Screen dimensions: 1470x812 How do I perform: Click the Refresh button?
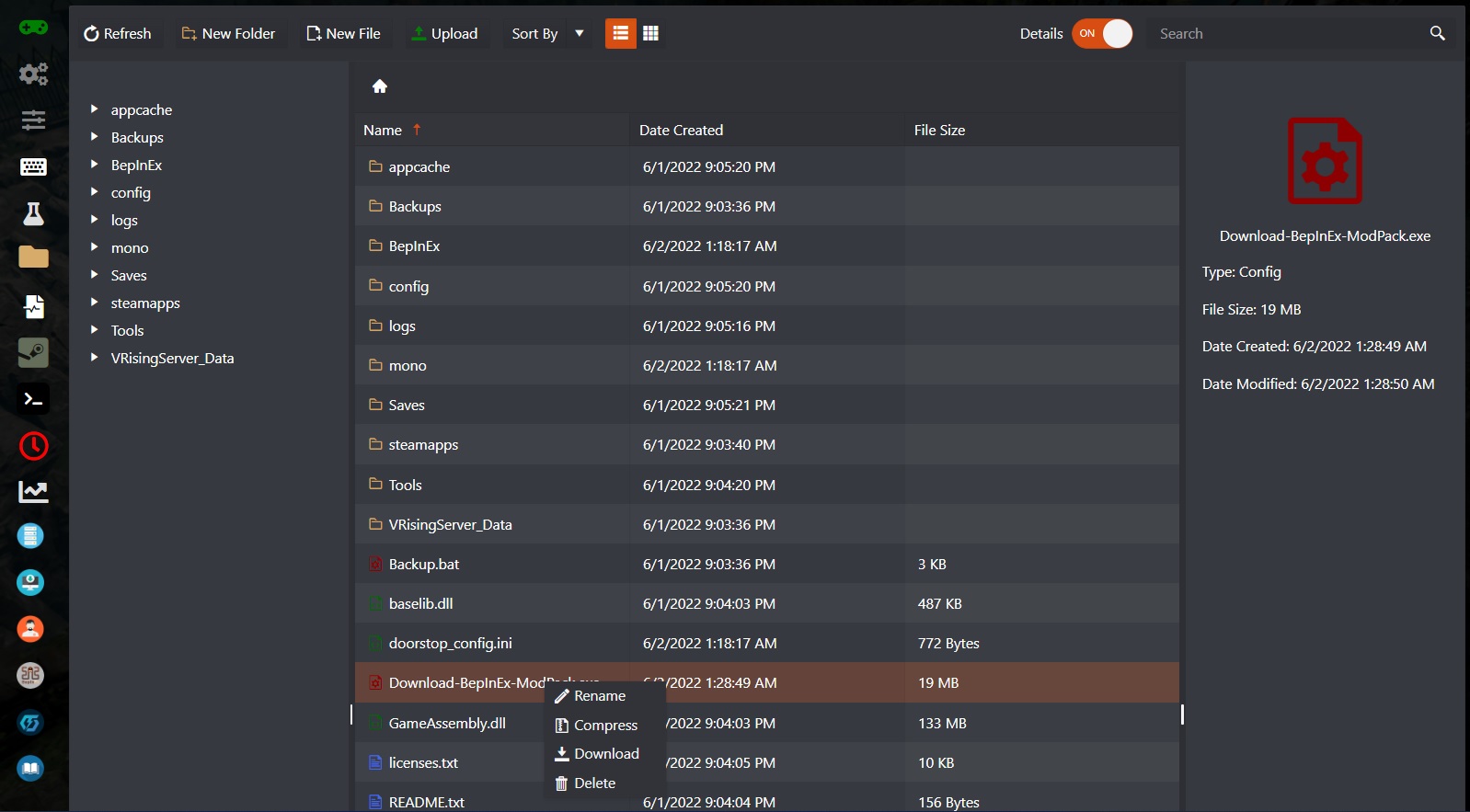(x=117, y=33)
